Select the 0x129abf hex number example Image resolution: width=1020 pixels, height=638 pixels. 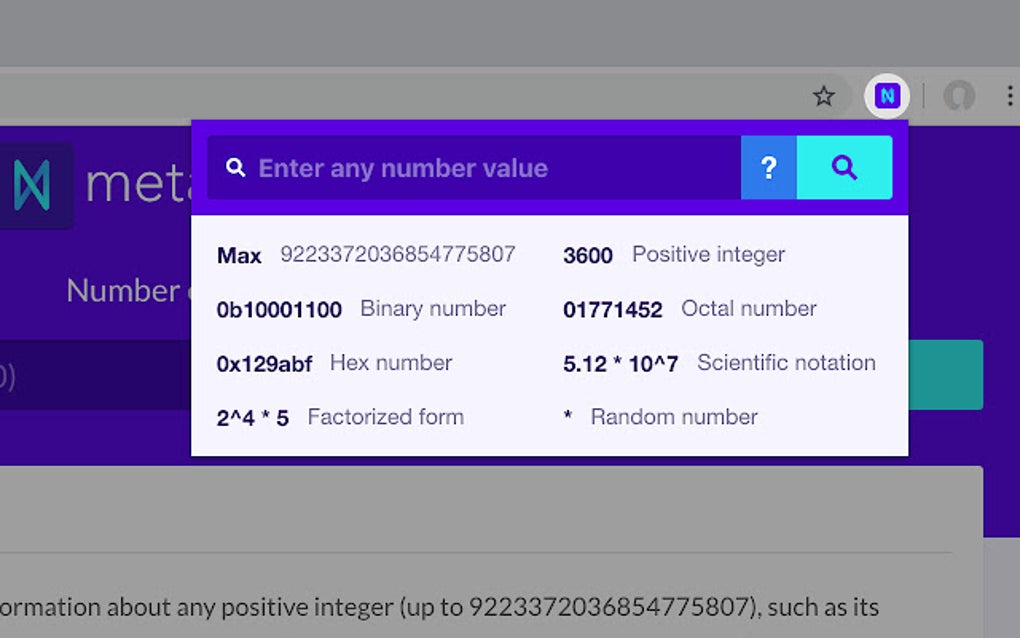264,363
